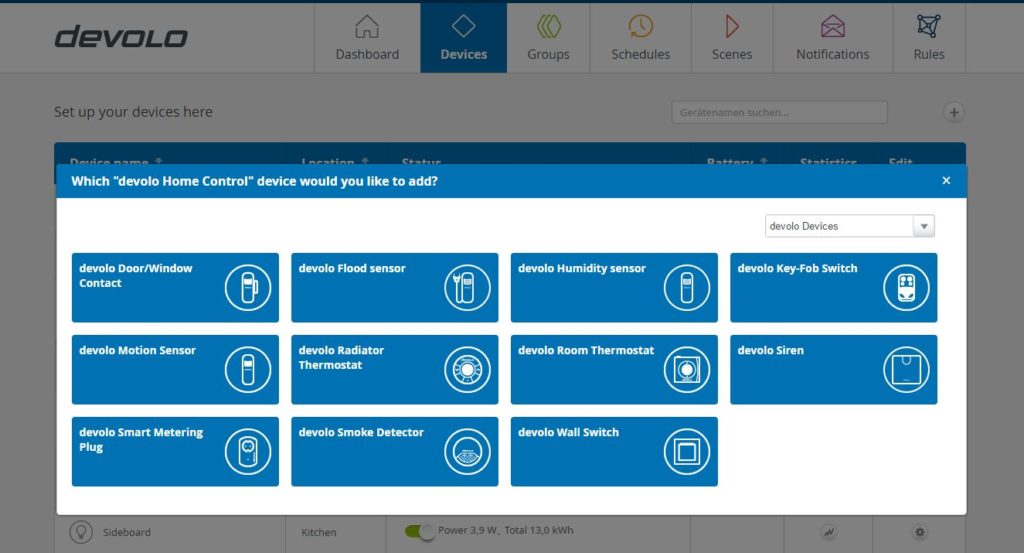Click the Wall Switch device icon

[x=686, y=451]
